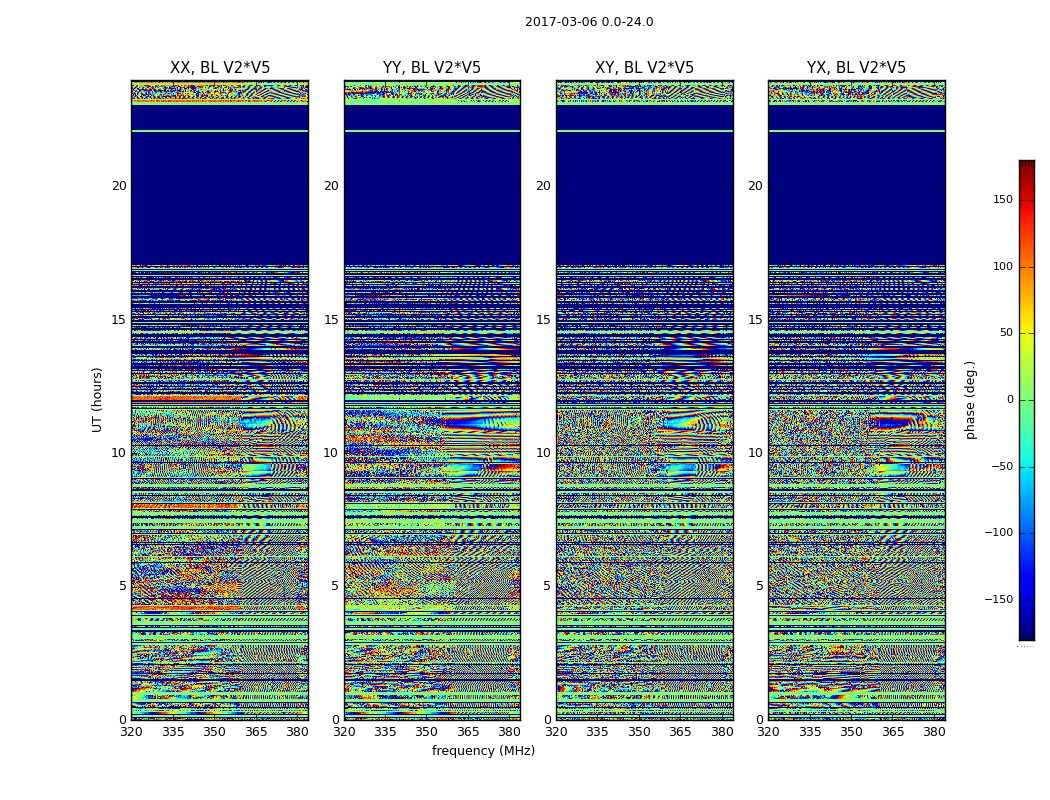Screen dimensions: 1050x800
Task: Click the 320 frequency tick under XX plot
Action: click(131, 732)
